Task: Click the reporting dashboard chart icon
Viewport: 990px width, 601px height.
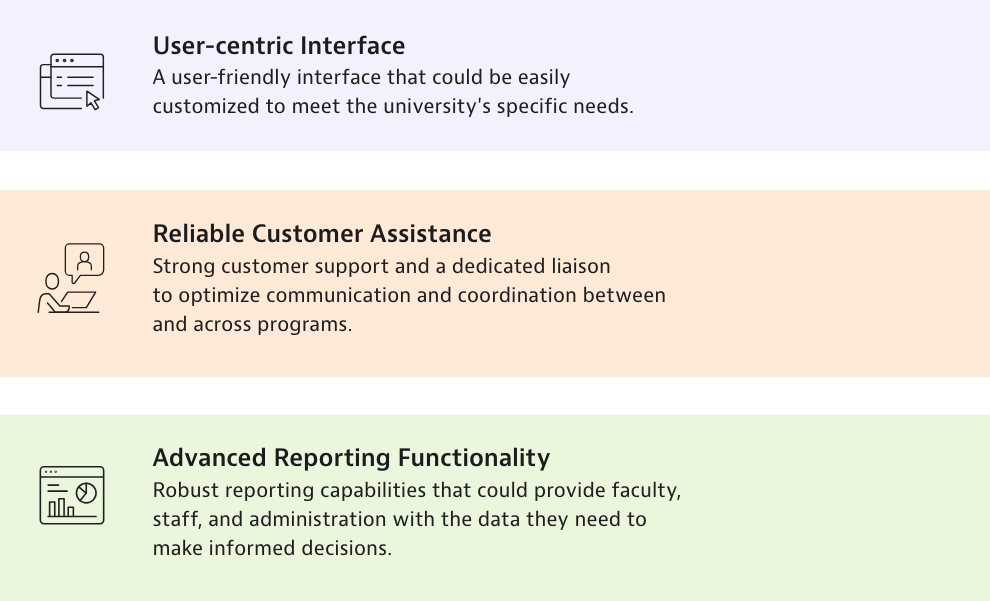Action: [72, 495]
